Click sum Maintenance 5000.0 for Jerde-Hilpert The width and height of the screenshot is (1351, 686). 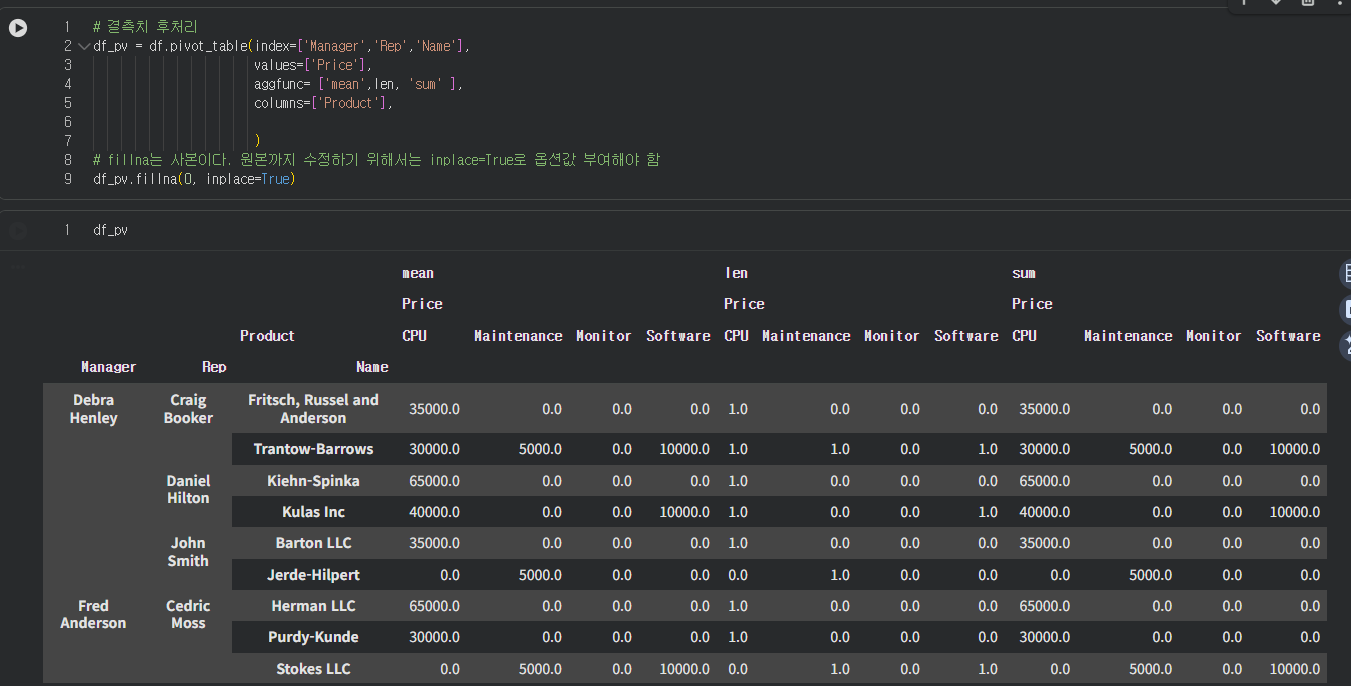(1150, 575)
